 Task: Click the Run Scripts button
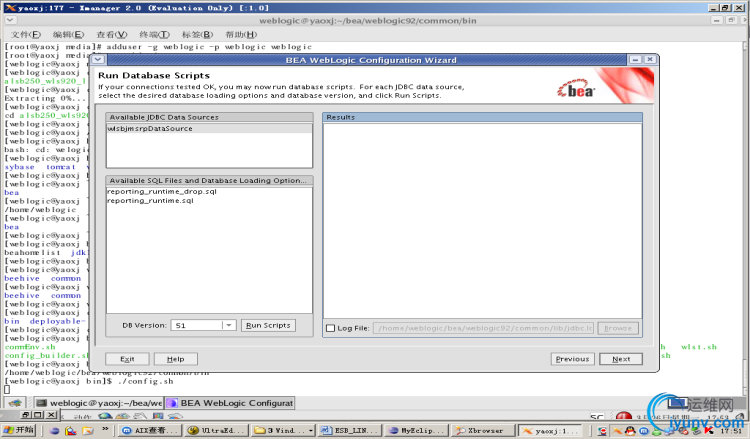268,325
